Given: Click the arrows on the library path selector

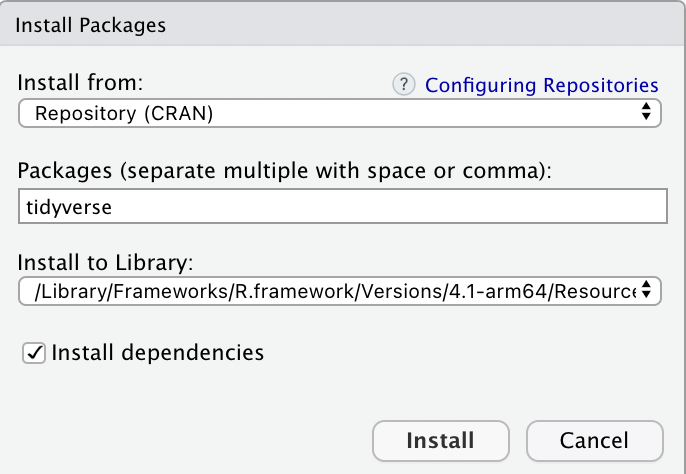Looking at the screenshot, I should [646, 289].
